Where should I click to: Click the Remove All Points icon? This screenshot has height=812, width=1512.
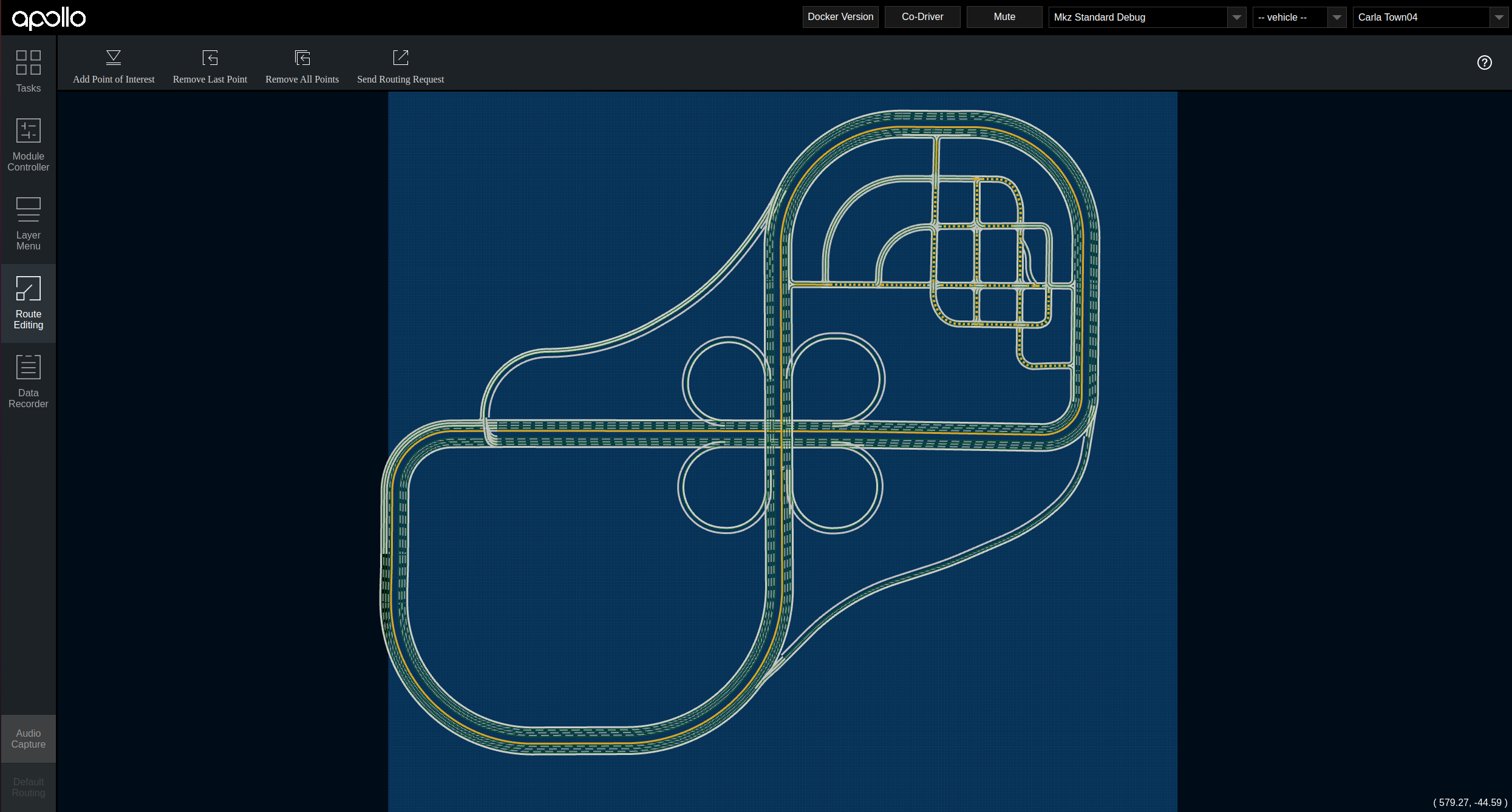pos(302,58)
